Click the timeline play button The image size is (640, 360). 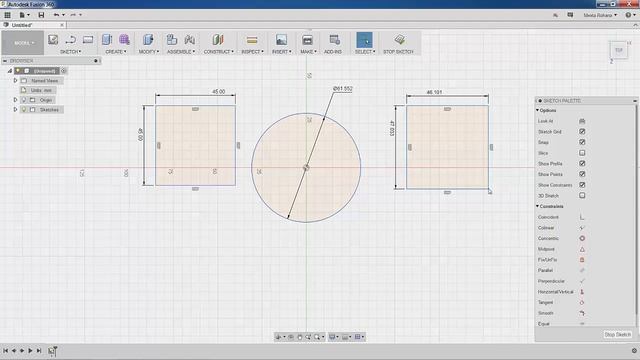(x=30, y=351)
